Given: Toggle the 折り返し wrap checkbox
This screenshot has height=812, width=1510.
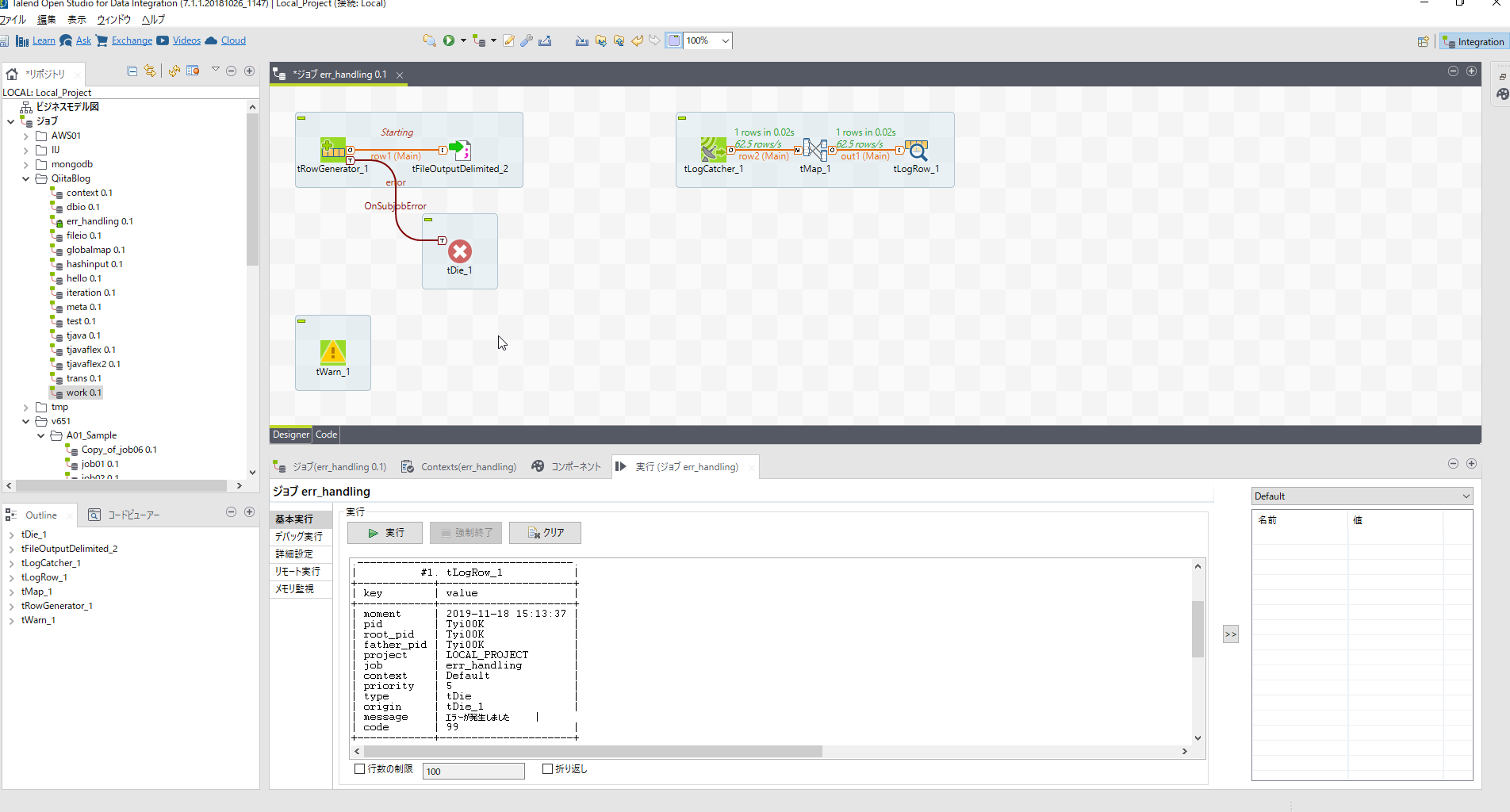Looking at the screenshot, I should pyautogui.click(x=547, y=769).
